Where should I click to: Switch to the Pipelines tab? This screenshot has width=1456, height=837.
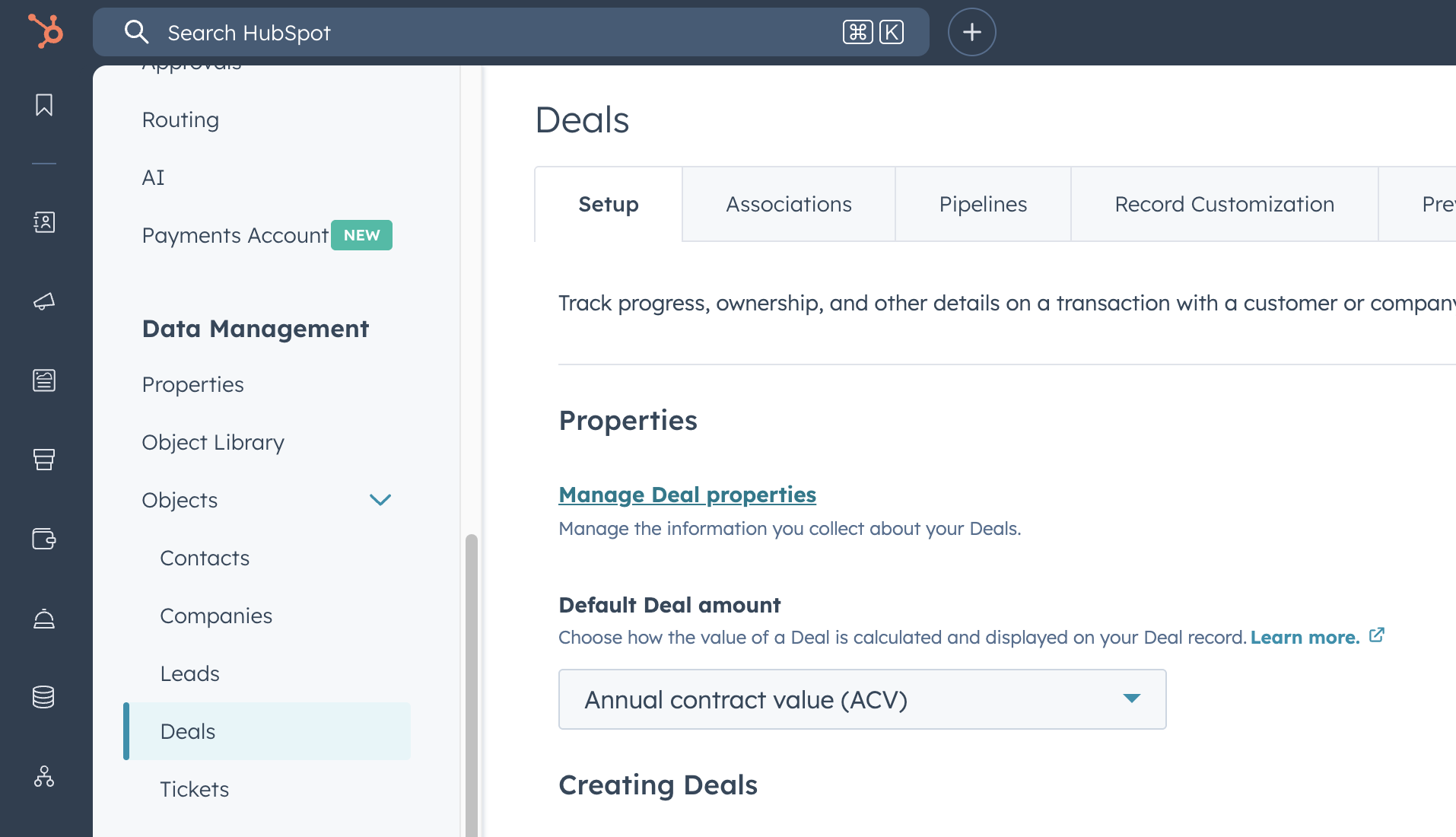(983, 204)
